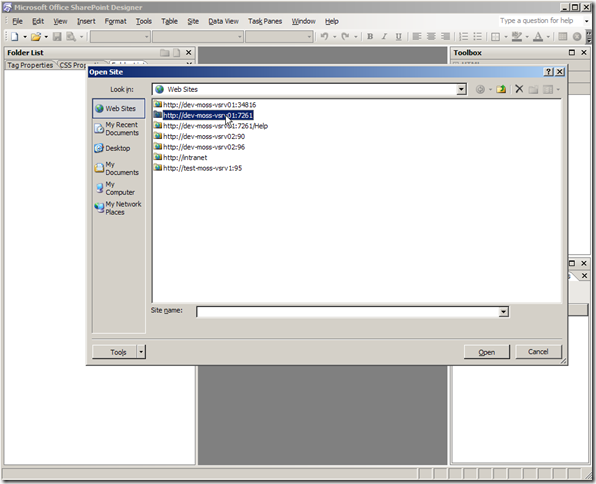Click the Create New Folder icon in dialog
The width and height of the screenshot is (596, 484).
pyautogui.click(x=533, y=89)
